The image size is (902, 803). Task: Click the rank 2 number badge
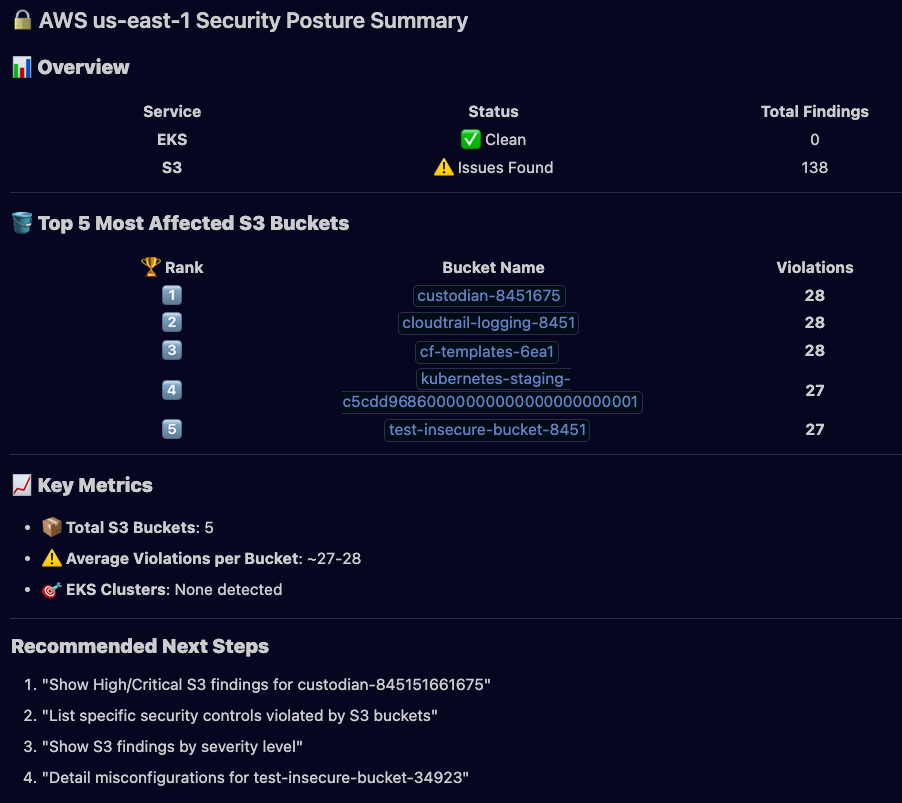(171, 323)
